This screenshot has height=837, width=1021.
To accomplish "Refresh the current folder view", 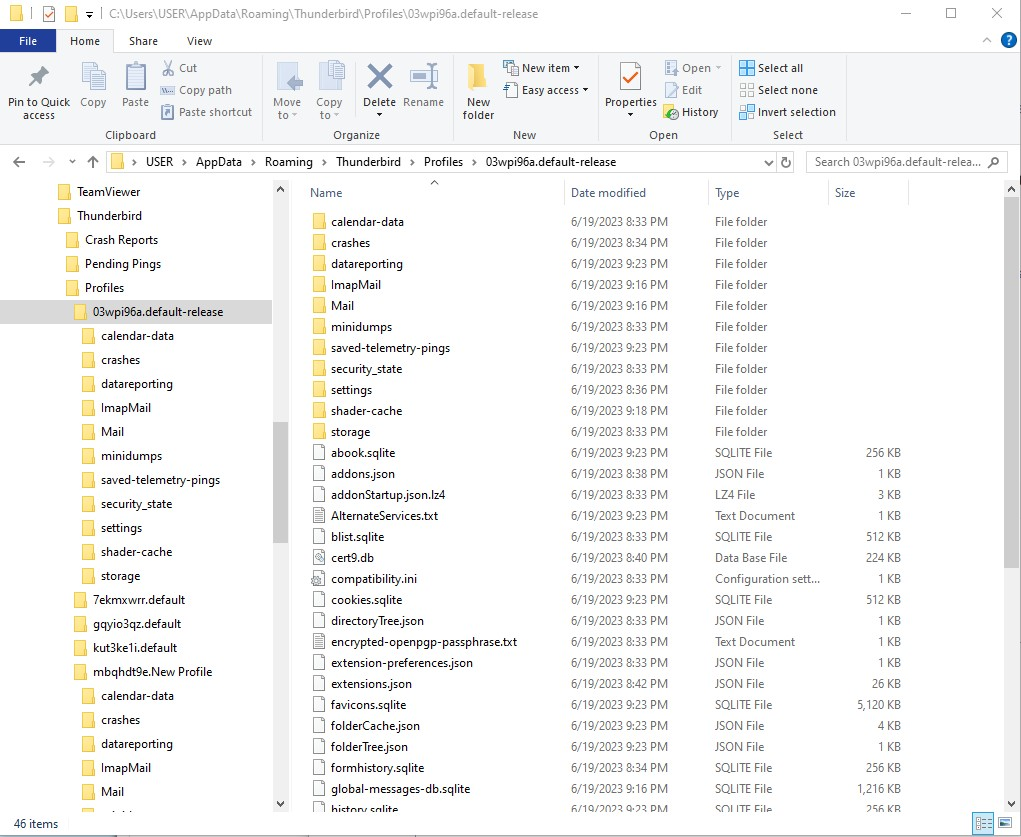I will (x=786, y=162).
